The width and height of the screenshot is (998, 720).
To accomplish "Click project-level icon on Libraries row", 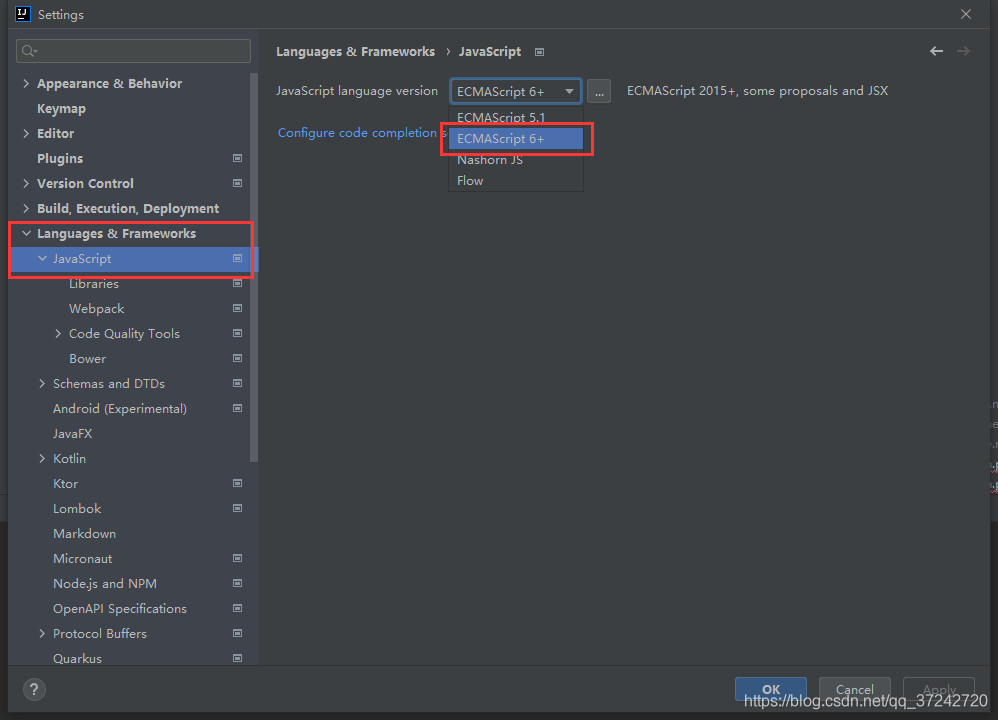I will point(237,283).
